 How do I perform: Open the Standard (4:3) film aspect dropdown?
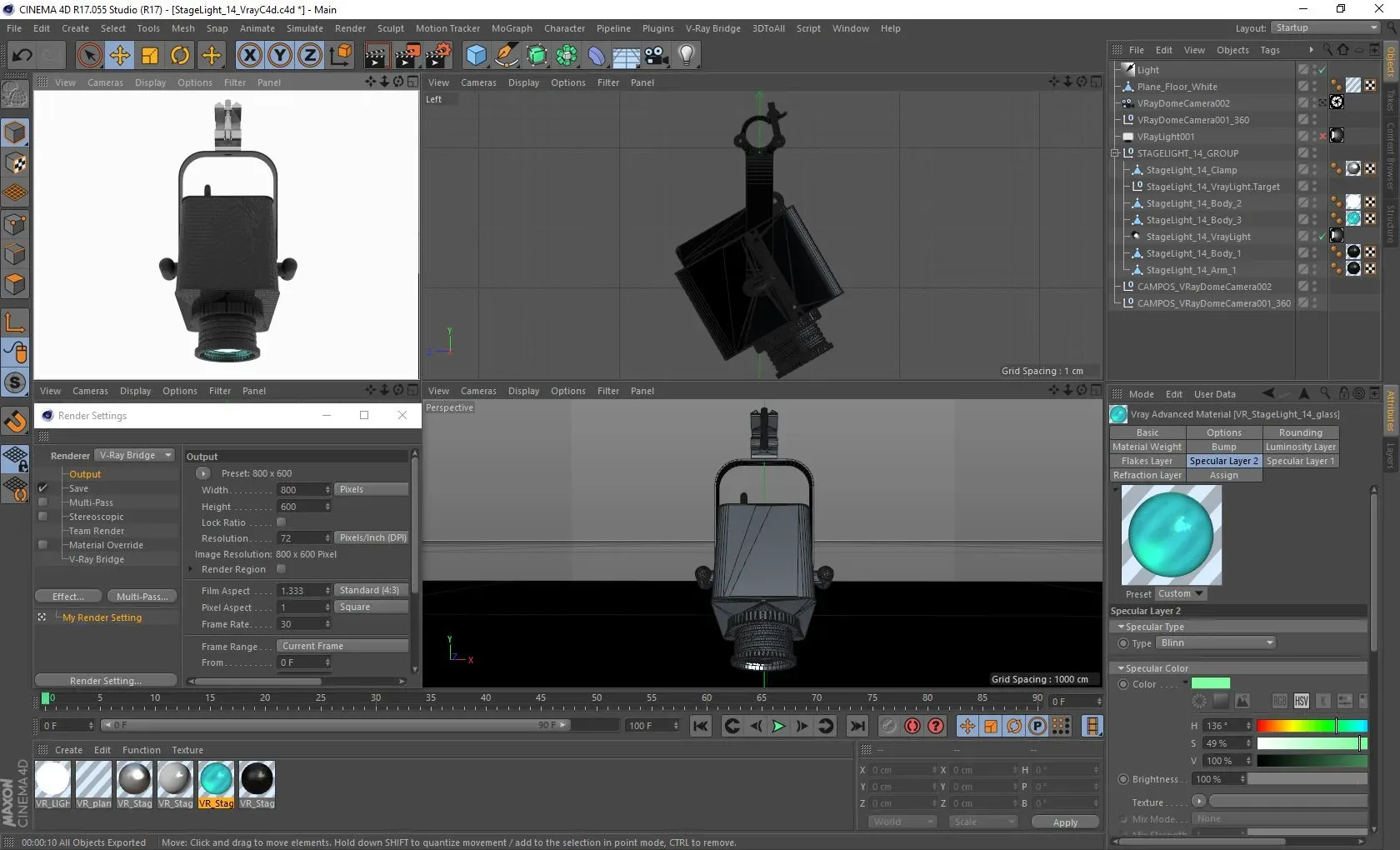[x=372, y=590]
